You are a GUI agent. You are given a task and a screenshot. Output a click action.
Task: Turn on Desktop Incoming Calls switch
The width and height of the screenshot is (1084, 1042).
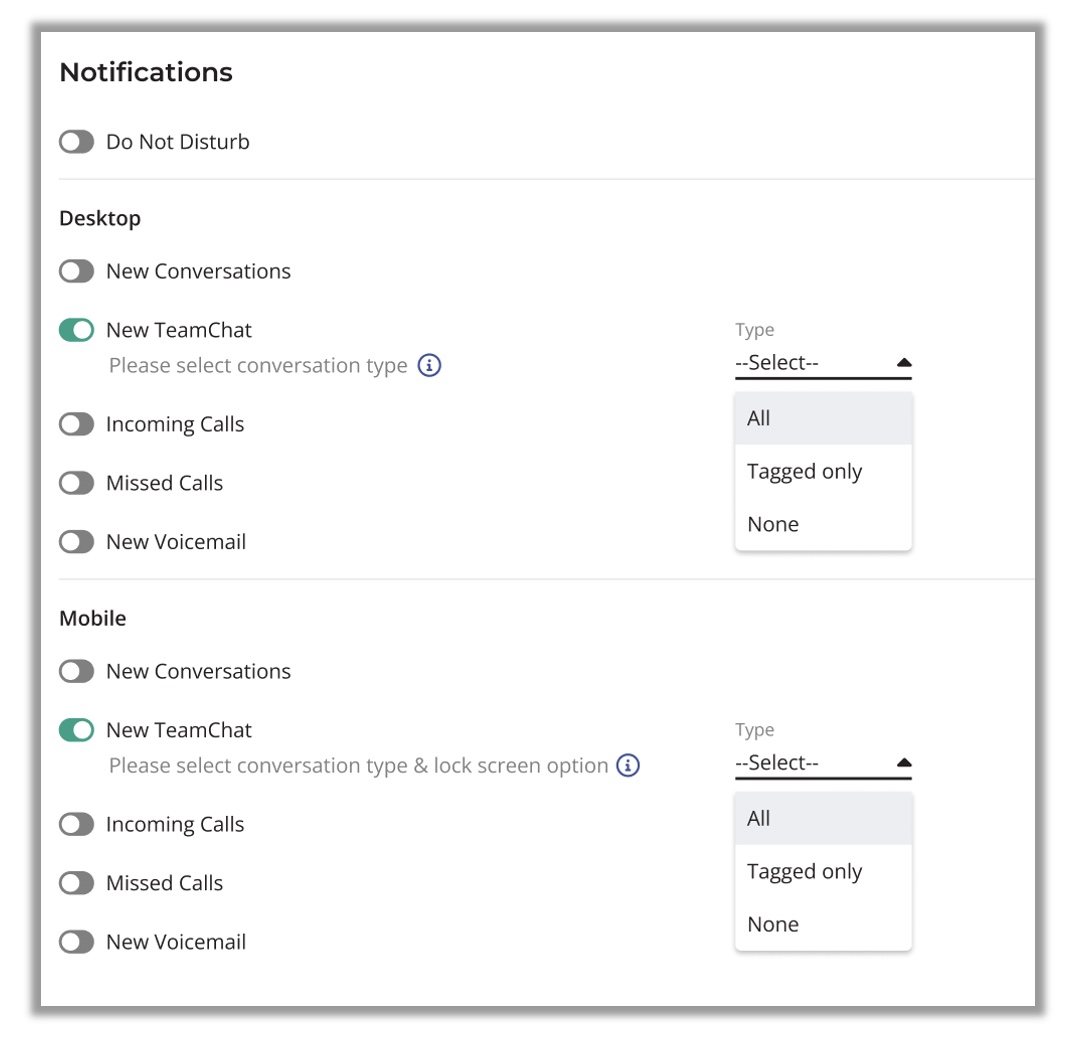pos(77,424)
